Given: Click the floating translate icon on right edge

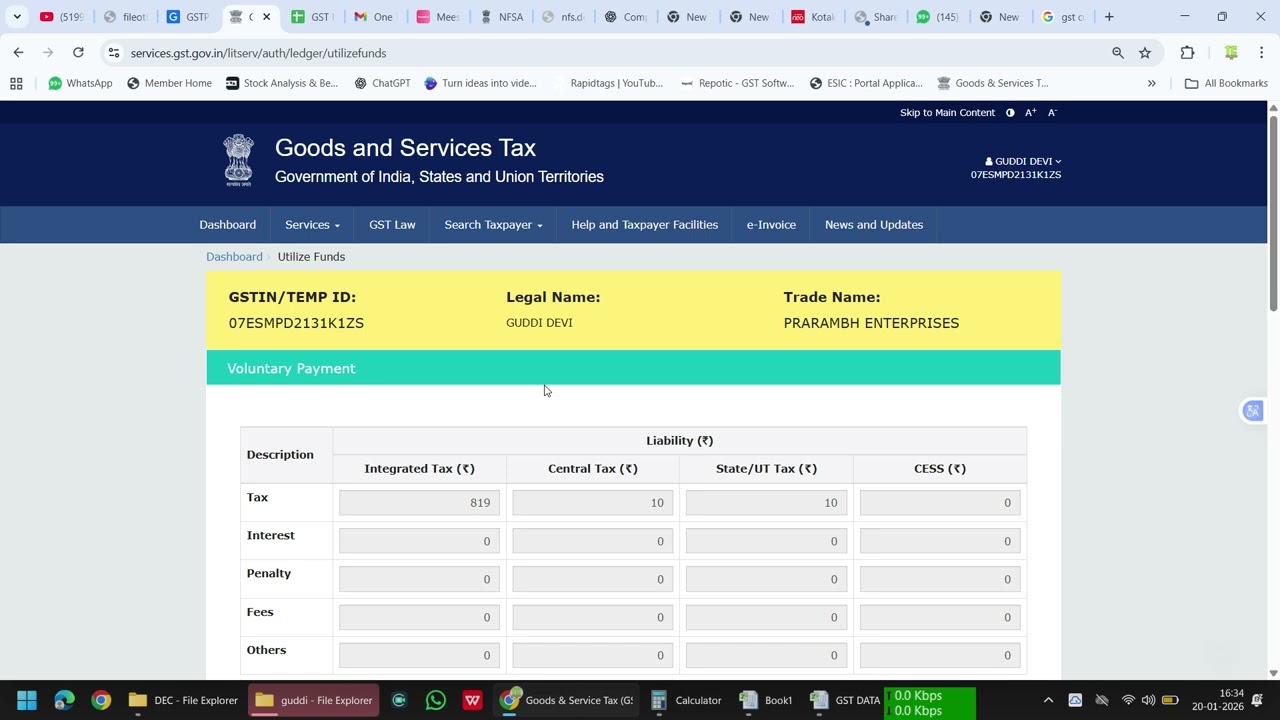Looking at the screenshot, I should tap(1253, 411).
